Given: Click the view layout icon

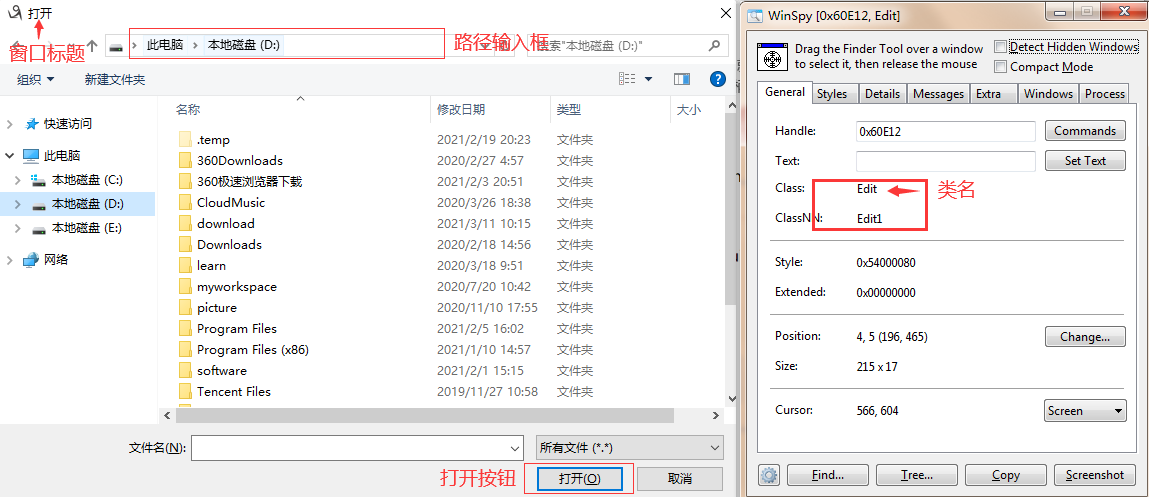Looking at the screenshot, I should point(627,79).
